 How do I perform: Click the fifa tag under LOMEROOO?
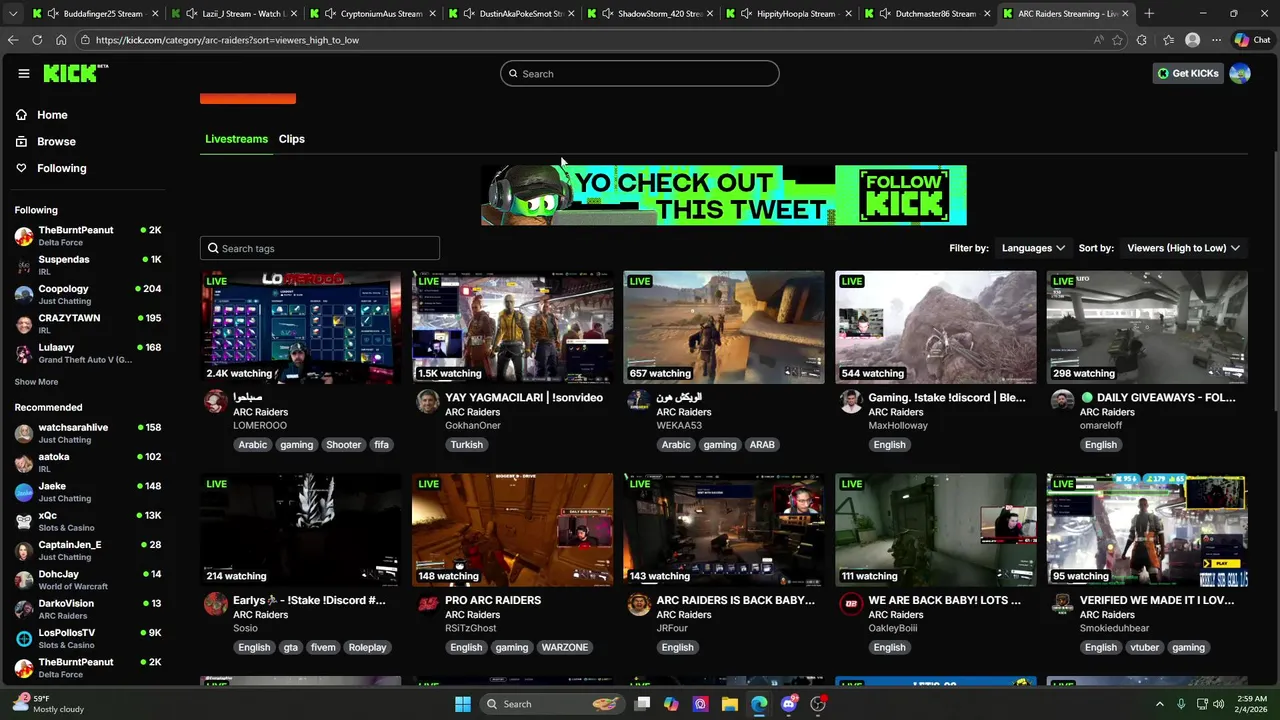coord(381,445)
